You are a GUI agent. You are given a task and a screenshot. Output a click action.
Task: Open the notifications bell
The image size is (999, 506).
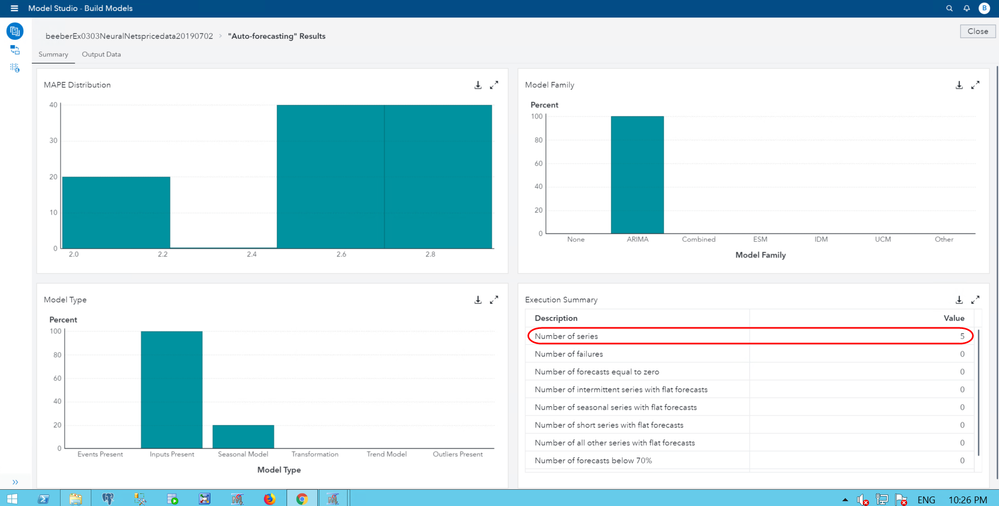coord(966,8)
